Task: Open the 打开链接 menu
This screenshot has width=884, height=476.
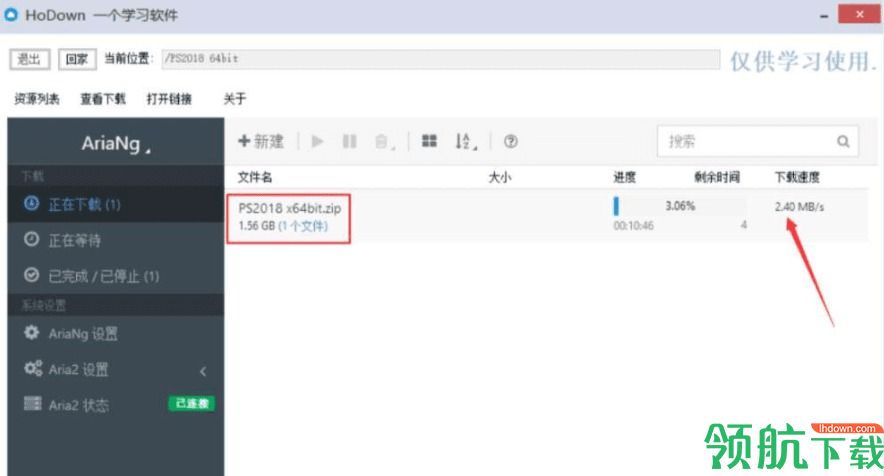Action: (169, 99)
